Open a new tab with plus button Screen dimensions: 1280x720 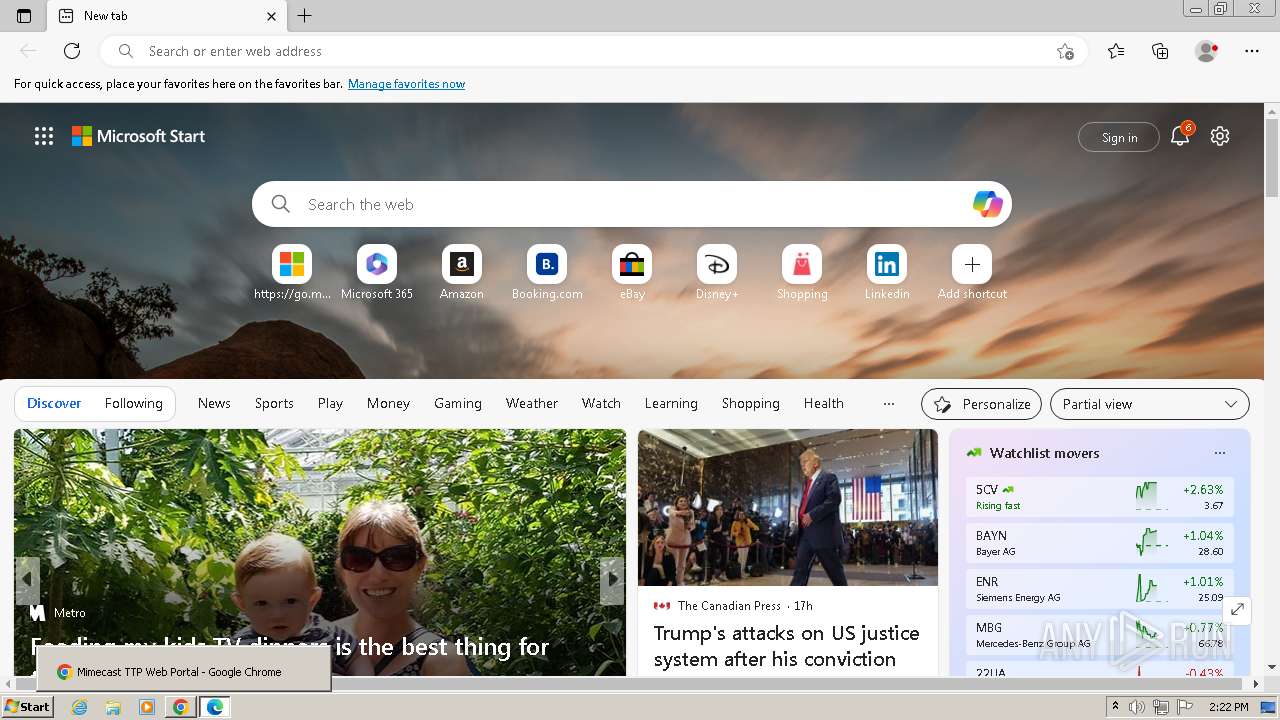tap(305, 16)
